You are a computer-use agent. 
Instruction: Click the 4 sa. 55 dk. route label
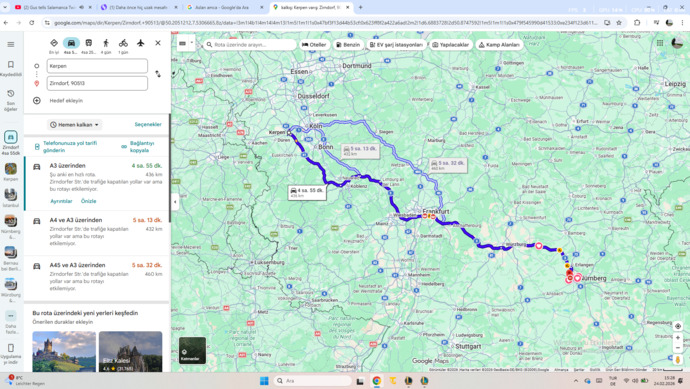click(x=307, y=192)
